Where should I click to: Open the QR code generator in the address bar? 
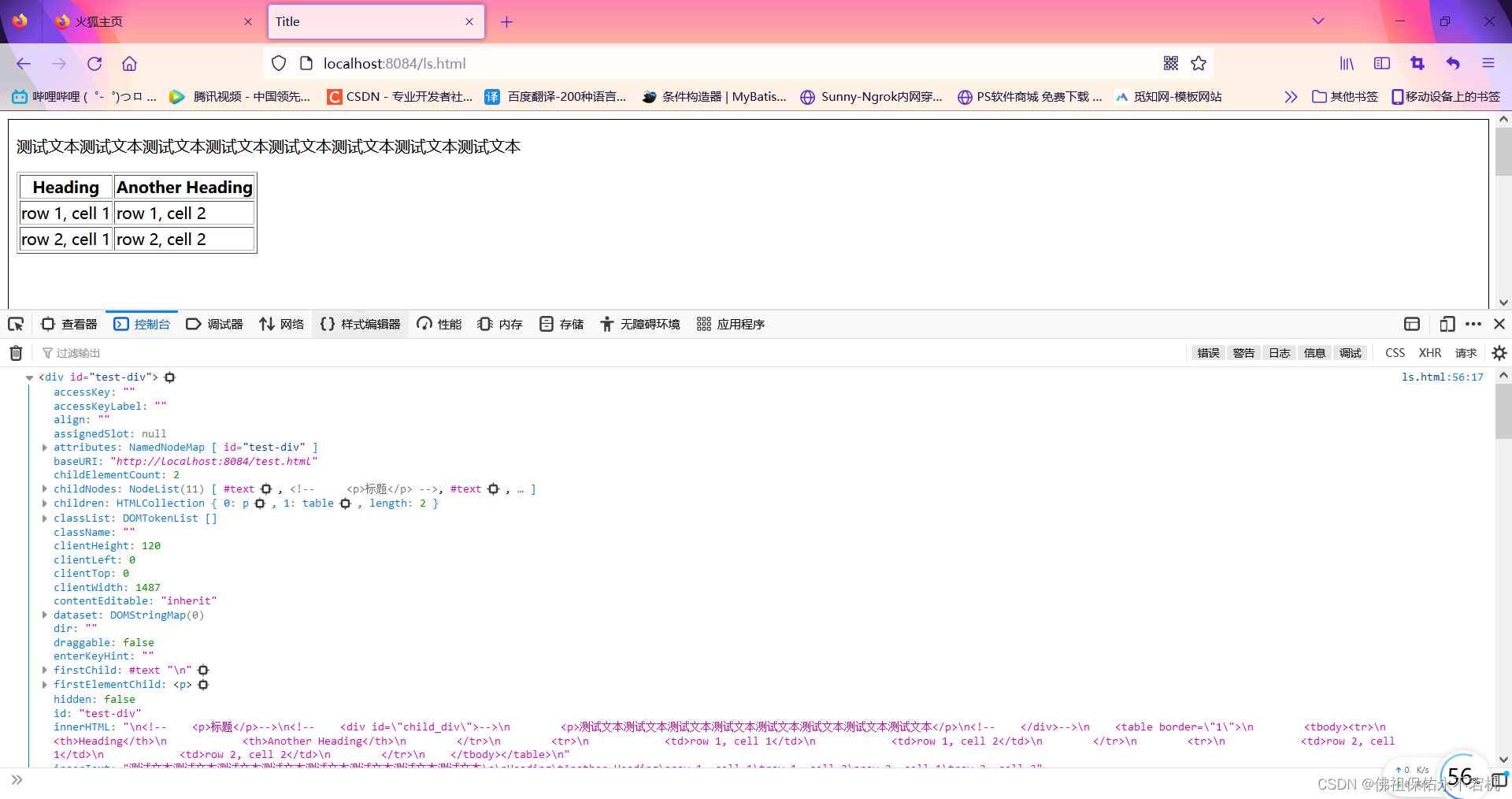[1171, 63]
